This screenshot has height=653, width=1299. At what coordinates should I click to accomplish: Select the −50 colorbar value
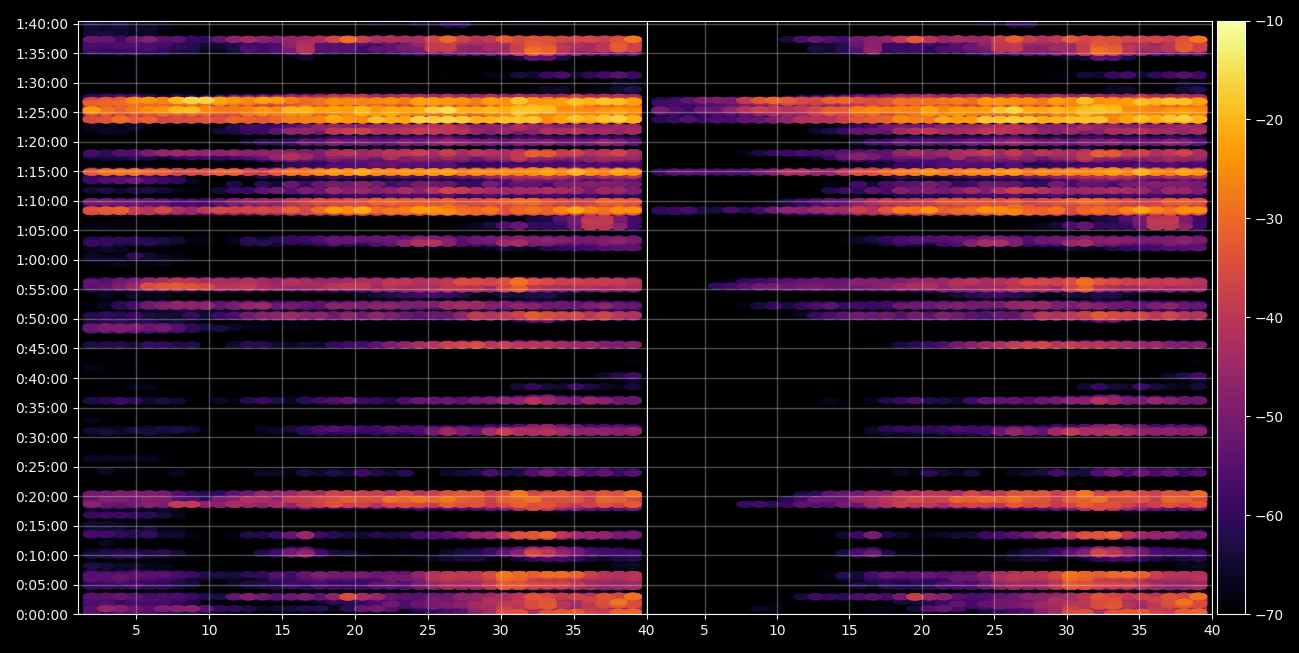[1268, 416]
